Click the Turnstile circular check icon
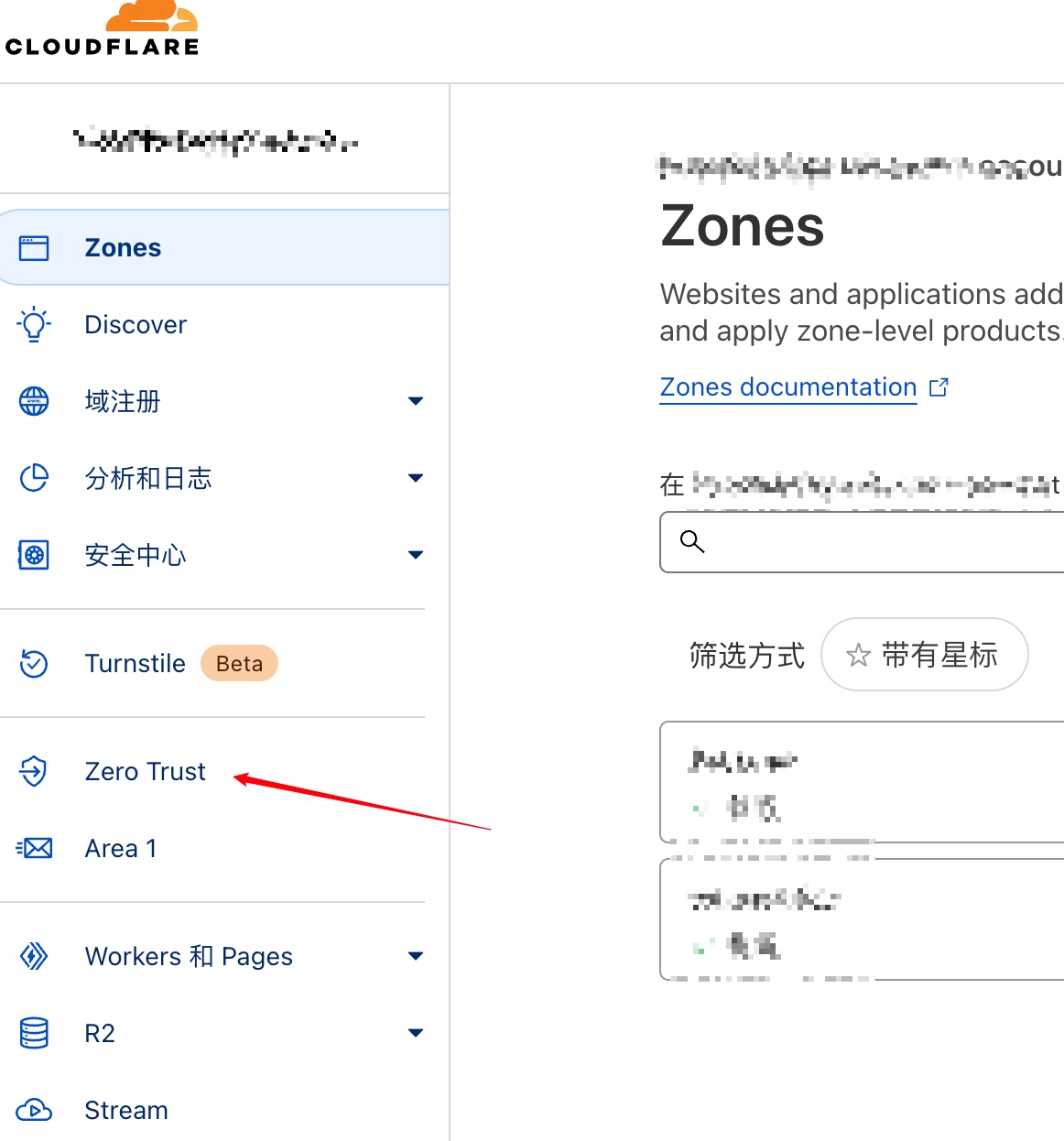 [34, 663]
